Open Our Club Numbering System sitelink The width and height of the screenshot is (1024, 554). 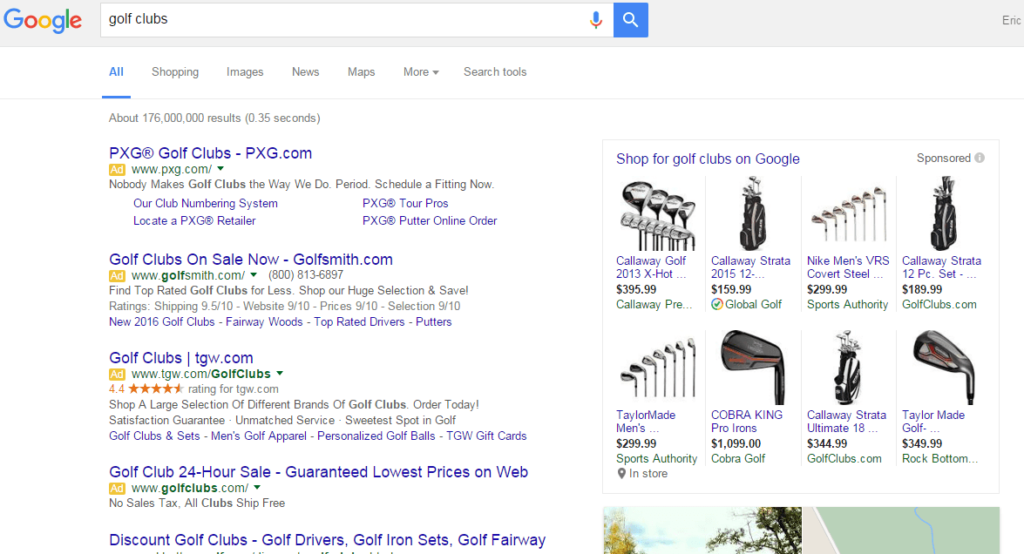click(x=206, y=203)
